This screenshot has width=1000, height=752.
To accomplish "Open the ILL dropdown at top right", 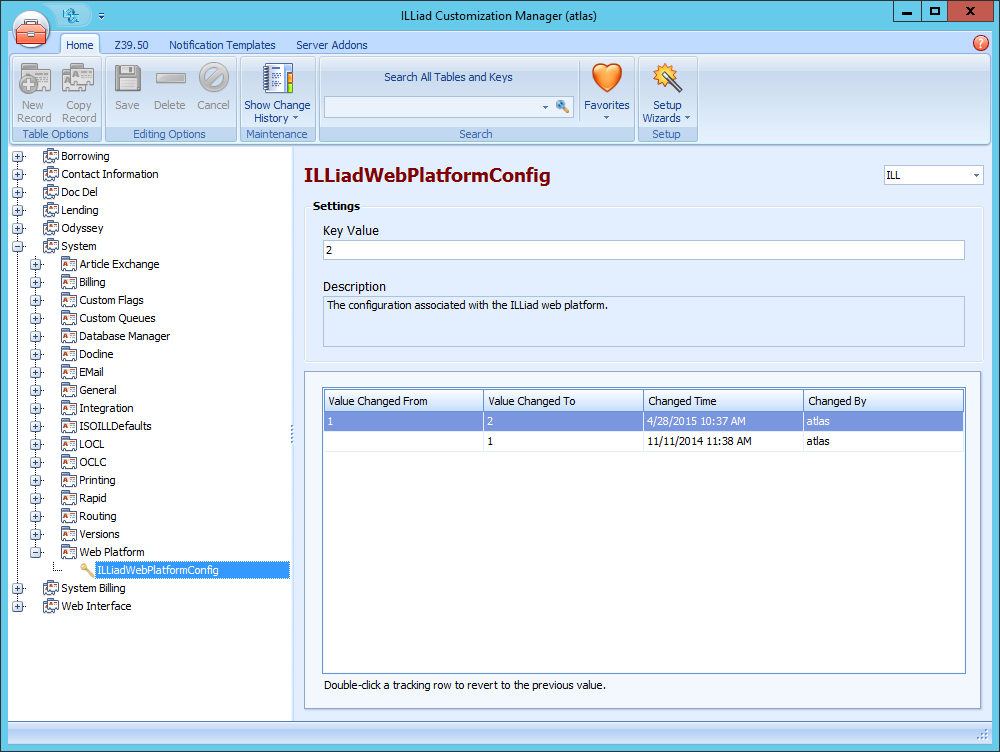I will (x=978, y=174).
